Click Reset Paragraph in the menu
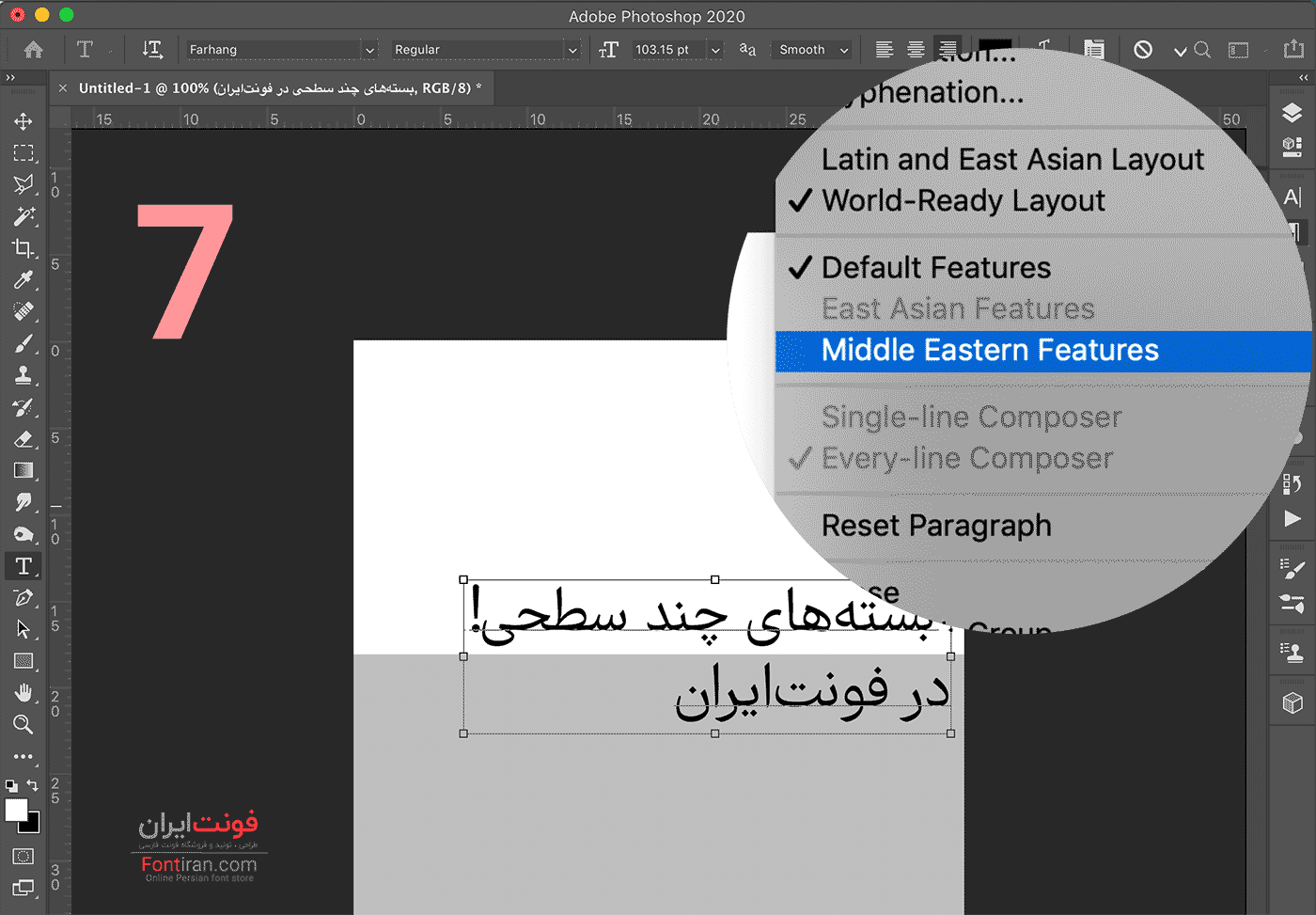 [x=936, y=526]
